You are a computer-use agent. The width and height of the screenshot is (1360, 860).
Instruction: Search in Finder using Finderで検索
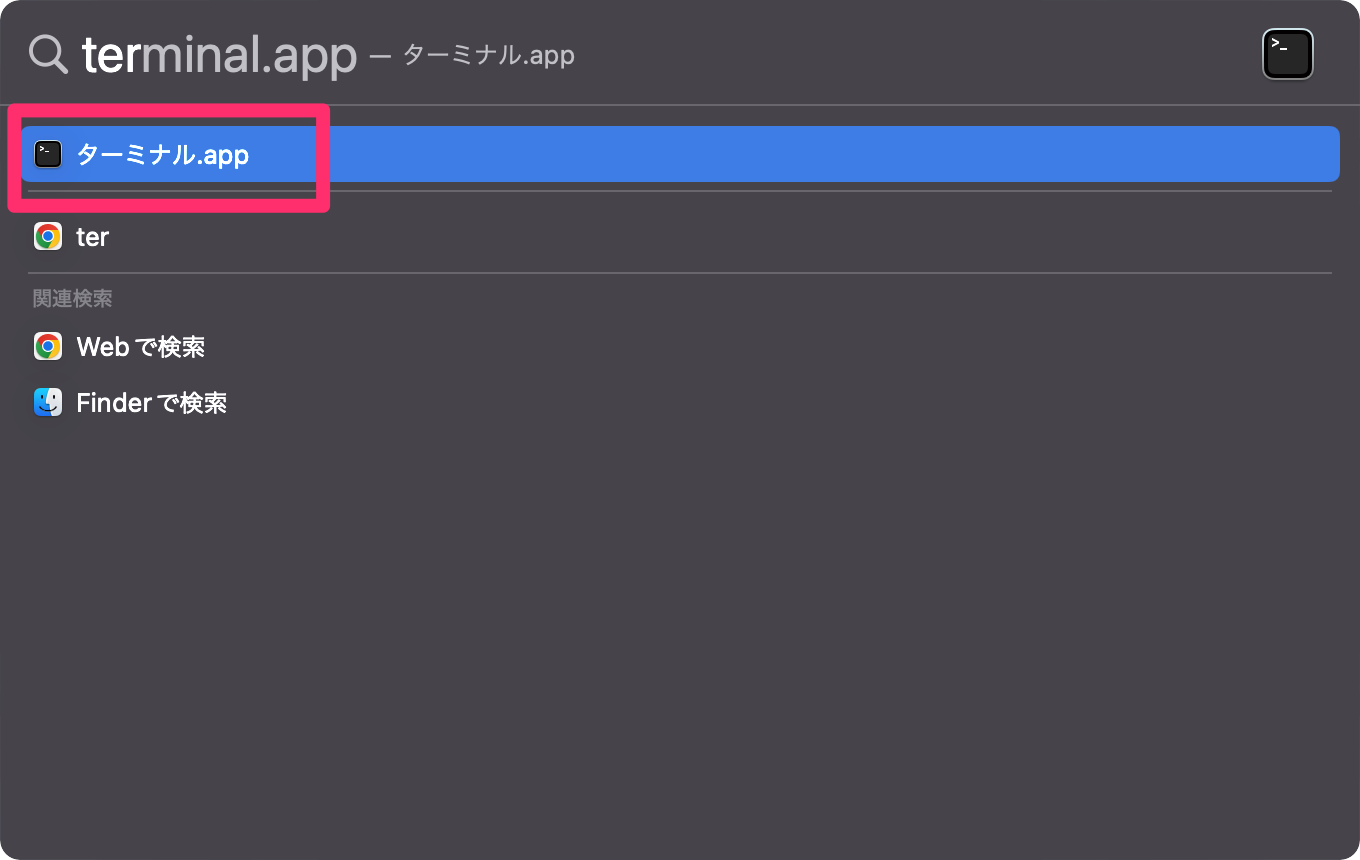152,402
